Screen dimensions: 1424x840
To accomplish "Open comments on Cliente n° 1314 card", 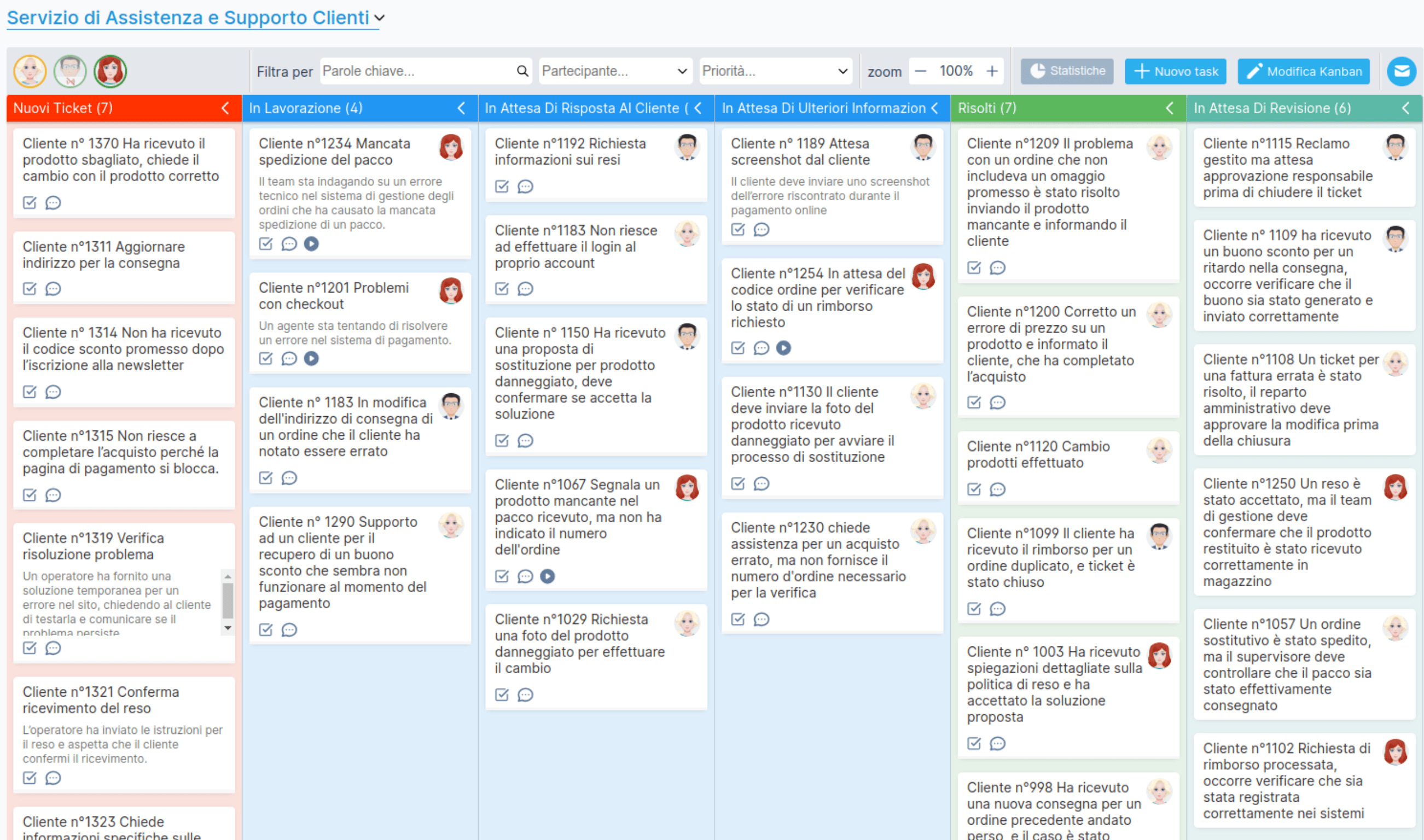I will [53, 392].
